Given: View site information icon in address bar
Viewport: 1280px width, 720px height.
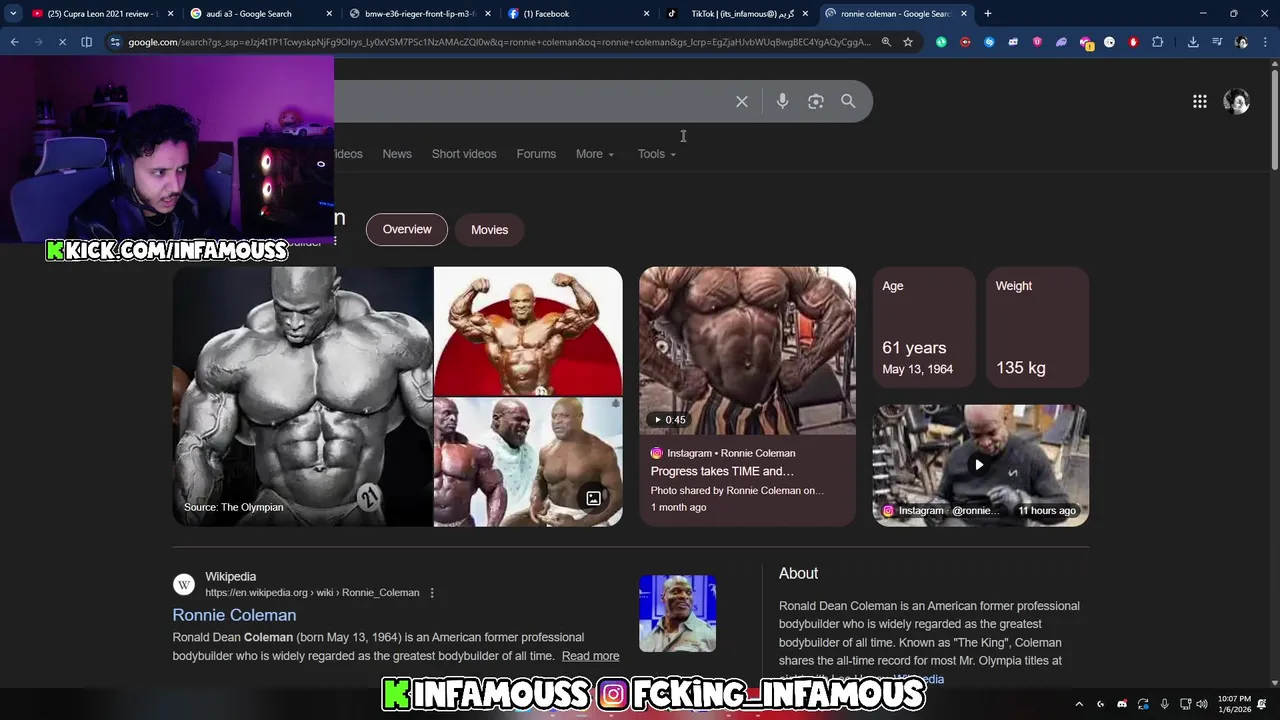Looking at the screenshot, I should pos(115,42).
